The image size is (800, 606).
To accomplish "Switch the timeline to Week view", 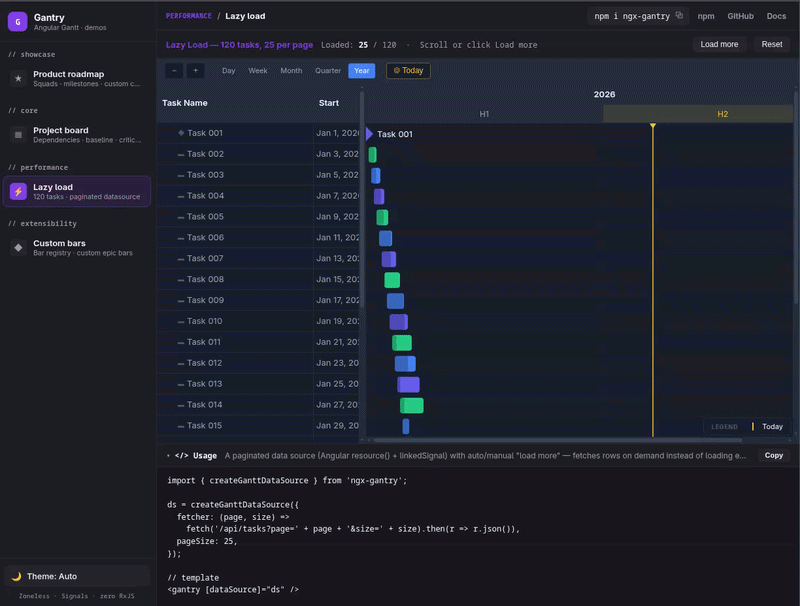I will pyautogui.click(x=258, y=70).
